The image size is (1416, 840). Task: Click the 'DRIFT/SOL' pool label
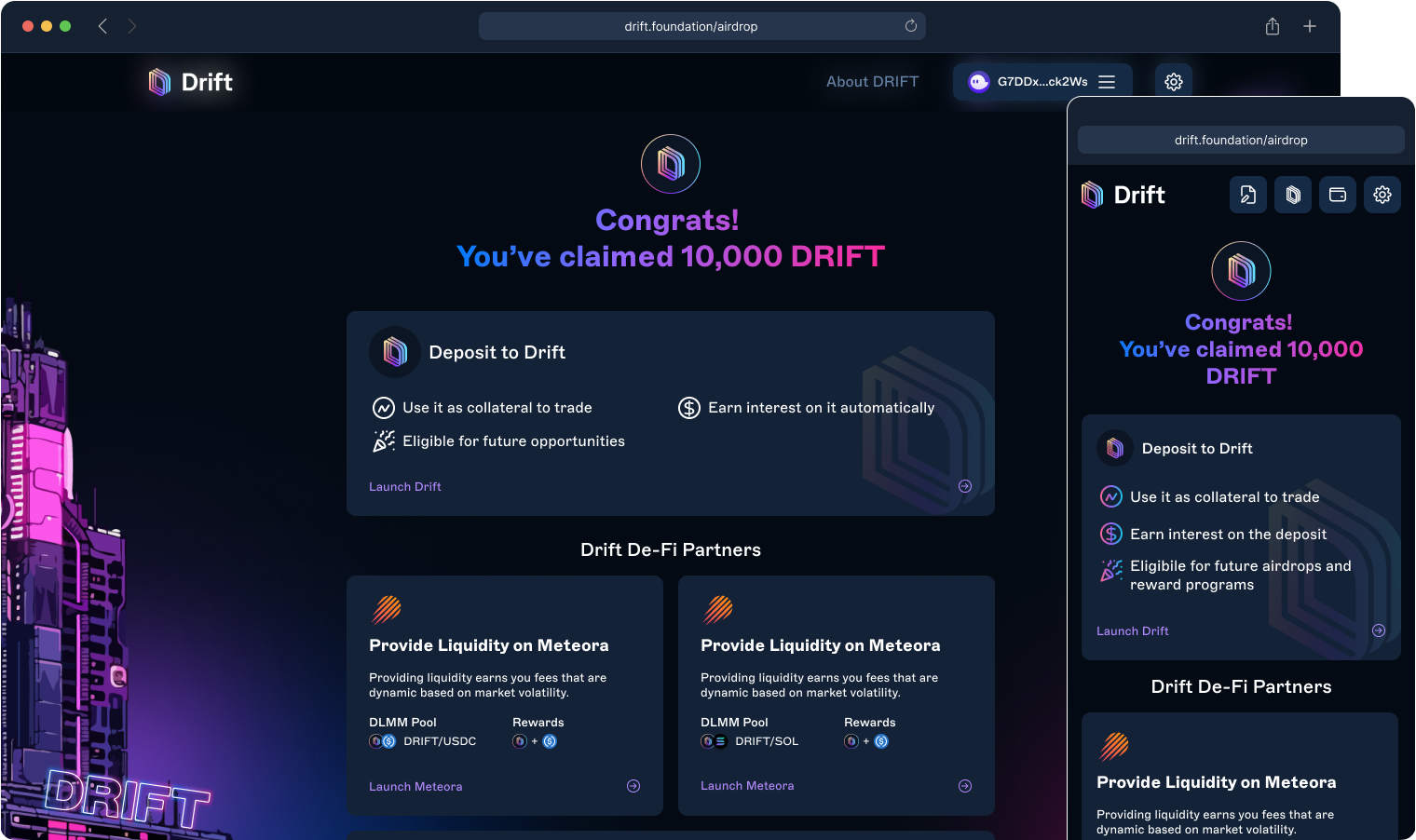click(x=767, y=741)
